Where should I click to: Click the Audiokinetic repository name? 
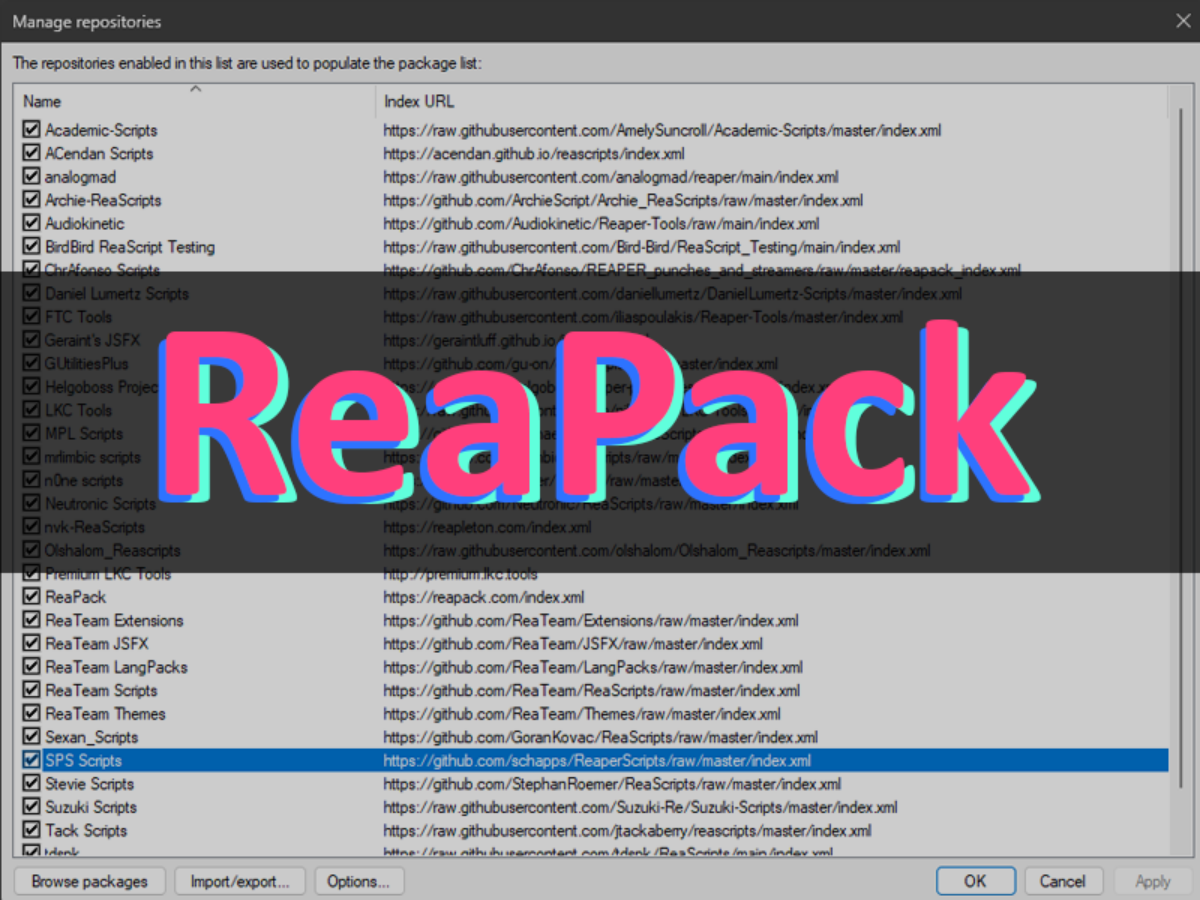[x=85, y=223]
